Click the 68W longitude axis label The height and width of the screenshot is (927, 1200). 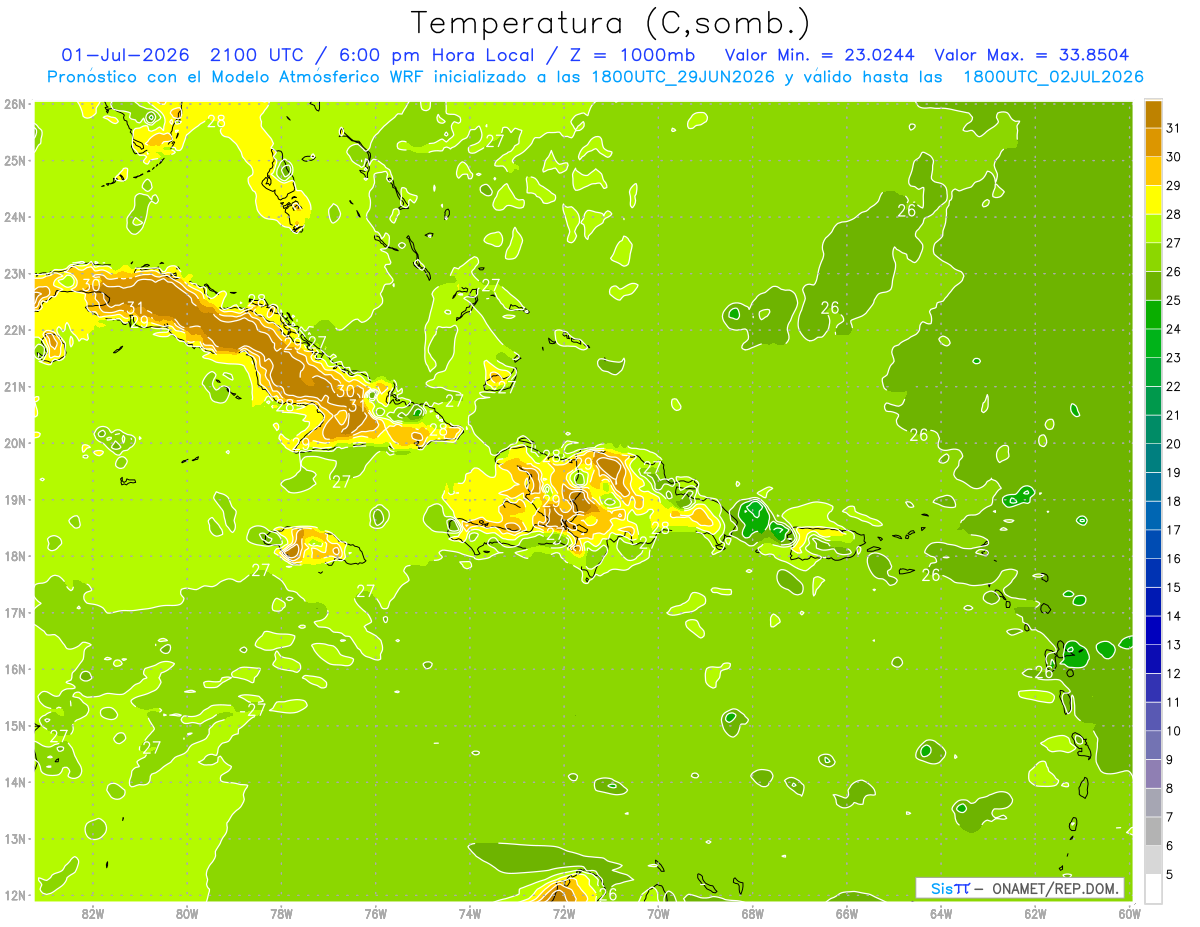752,913
